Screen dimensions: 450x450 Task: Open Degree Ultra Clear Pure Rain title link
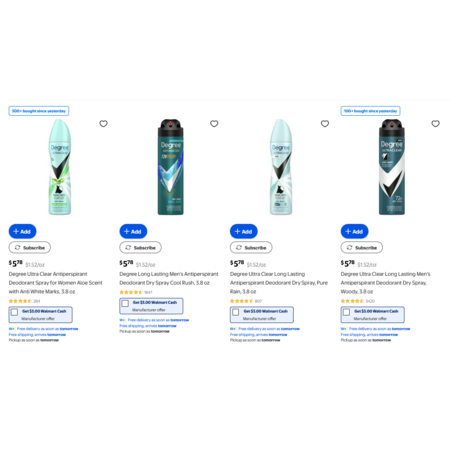[x=279, y=283]
